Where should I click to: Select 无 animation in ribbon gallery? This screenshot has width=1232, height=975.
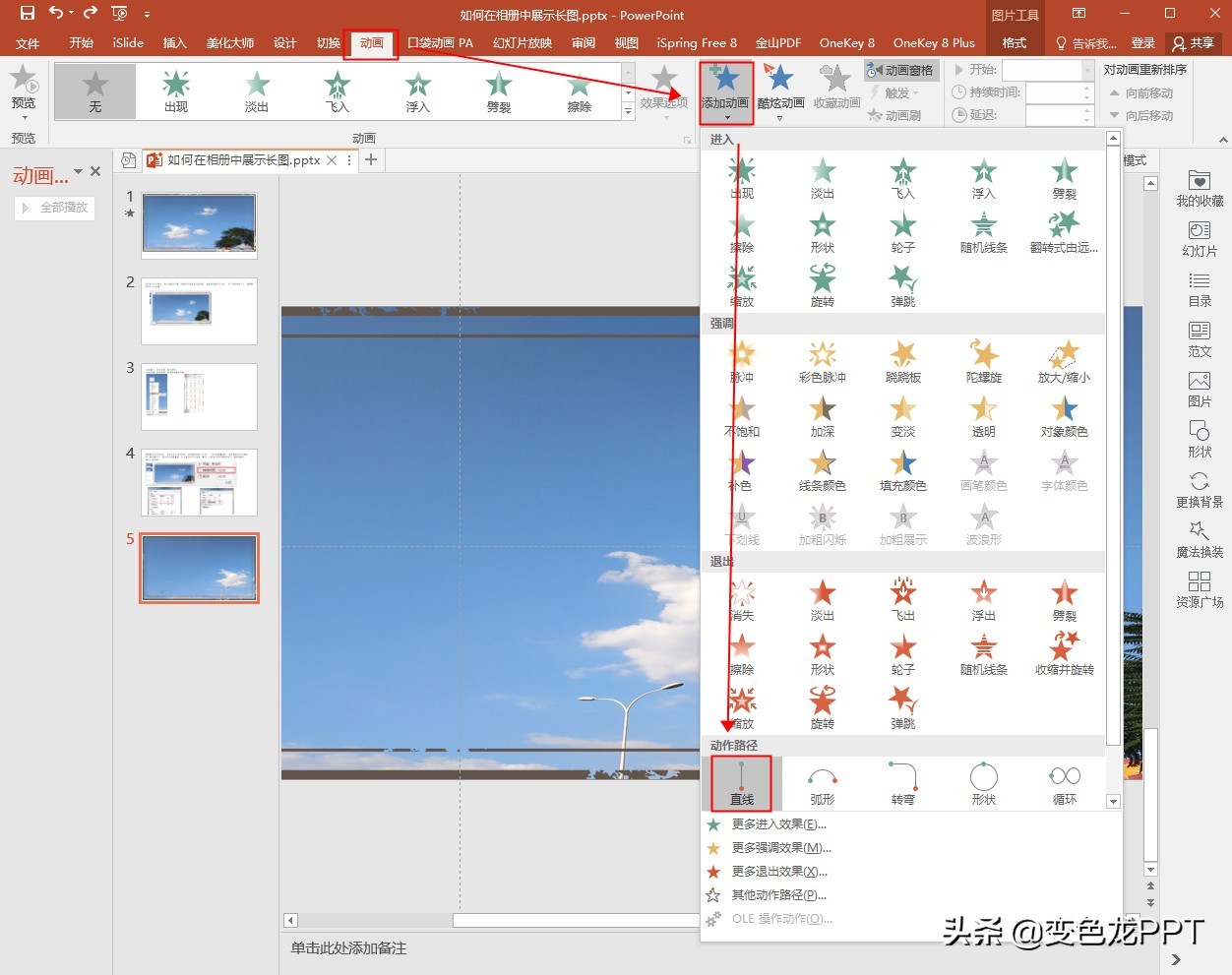click(x=95, y=91)
